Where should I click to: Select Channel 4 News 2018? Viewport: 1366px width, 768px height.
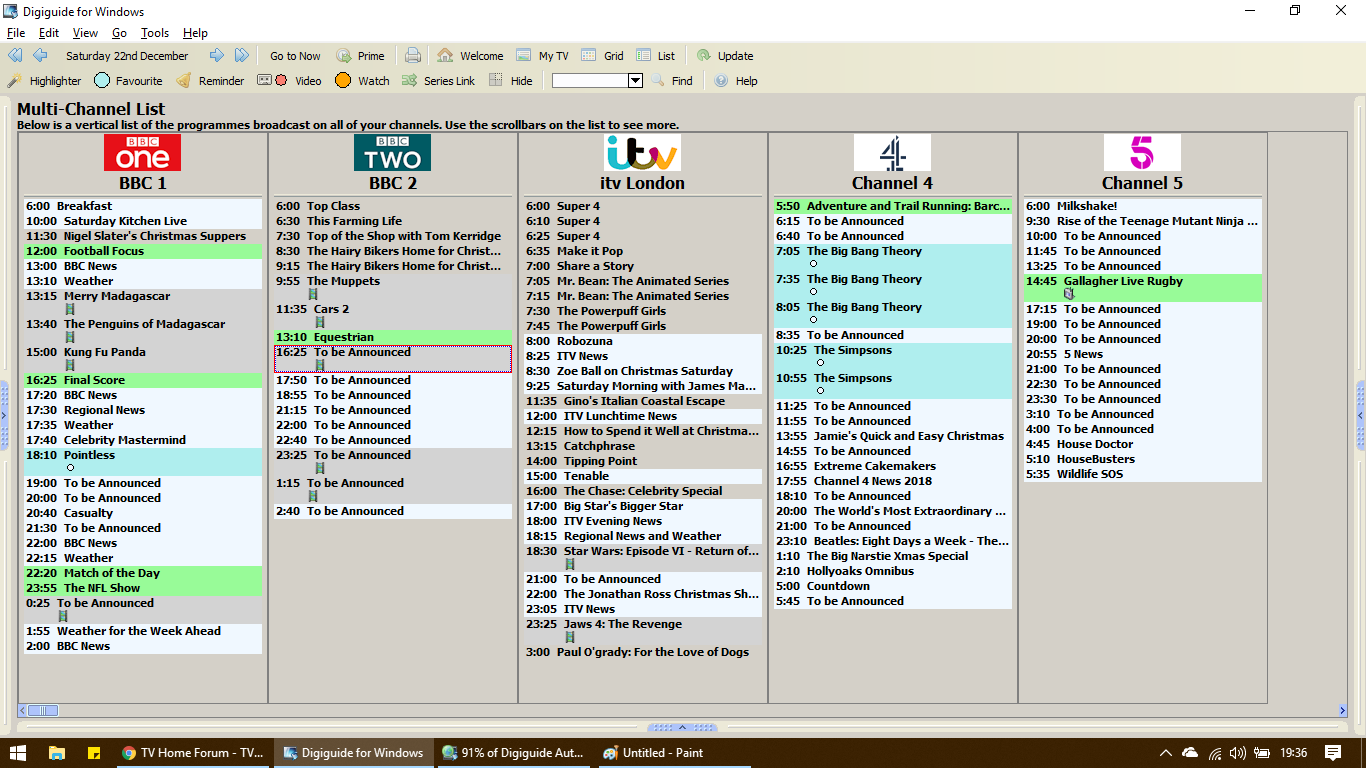[x=893, y=481]
